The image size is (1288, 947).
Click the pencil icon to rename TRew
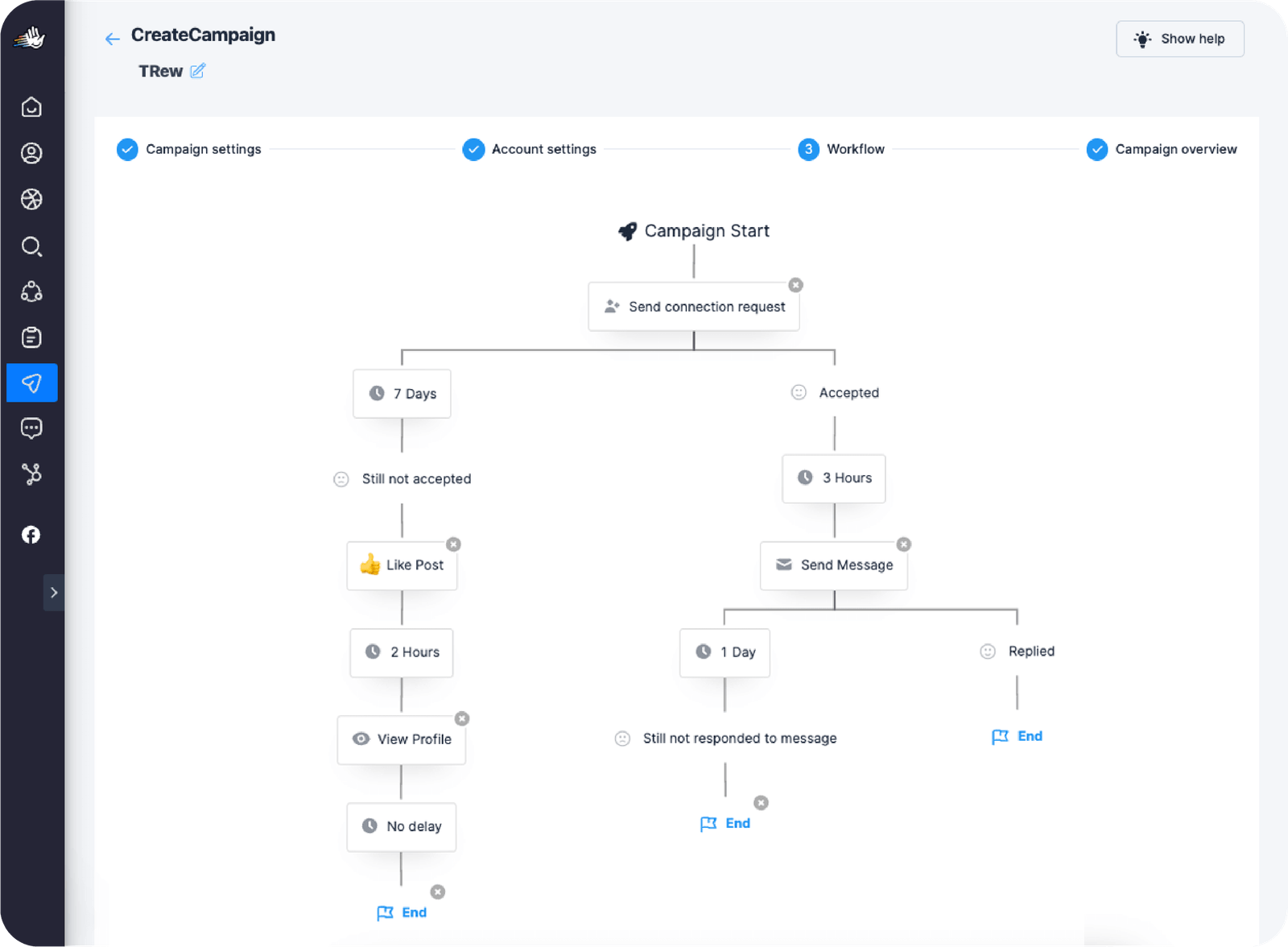(x=198, y=71)
